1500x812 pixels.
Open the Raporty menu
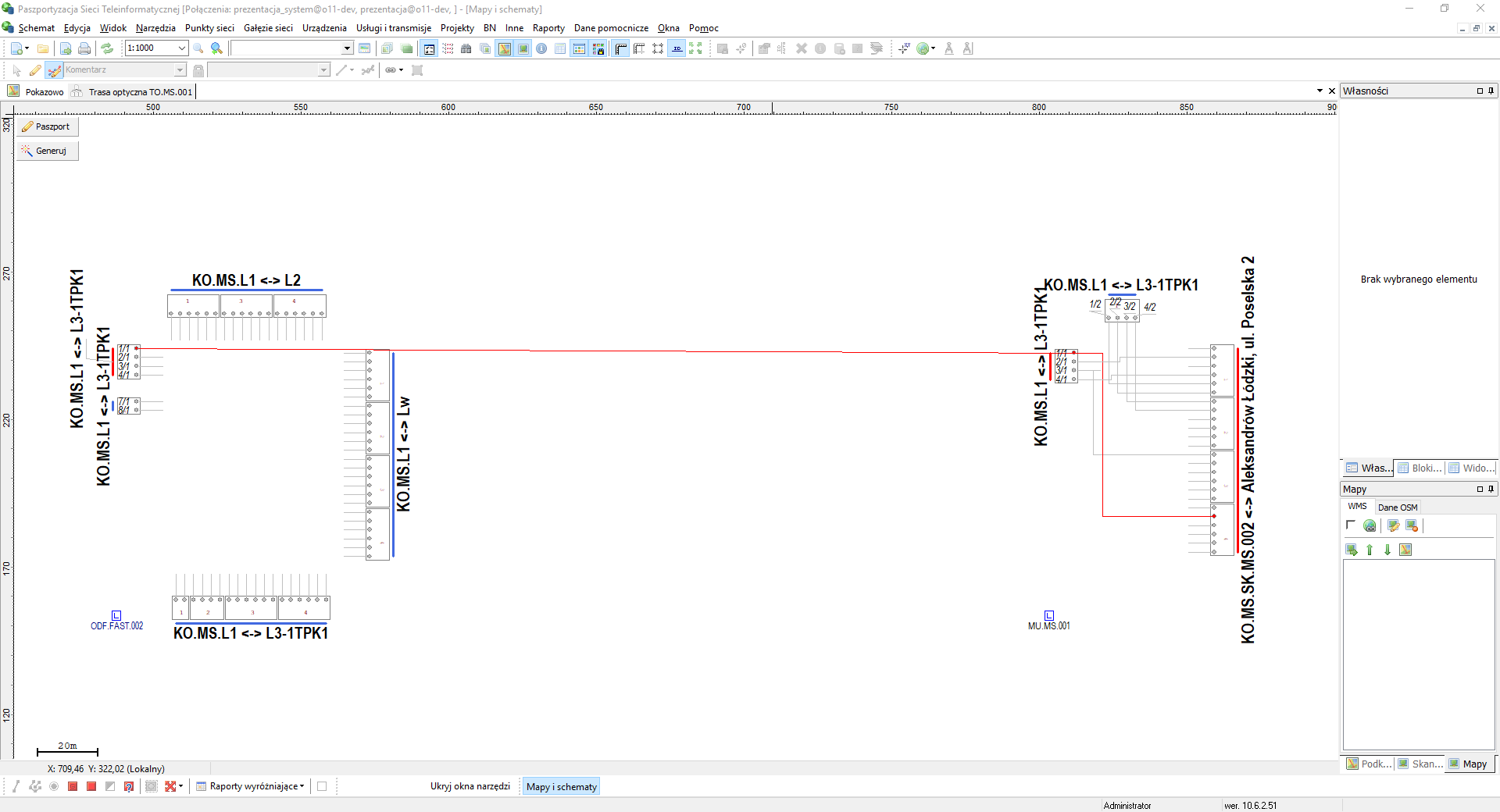click(548, 28)
